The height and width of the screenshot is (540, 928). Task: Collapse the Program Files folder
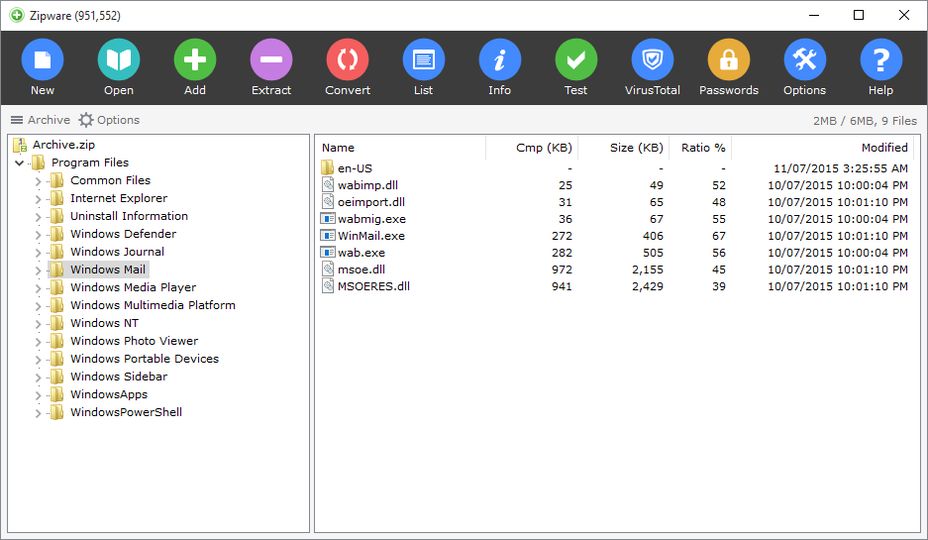click(19, 163)
